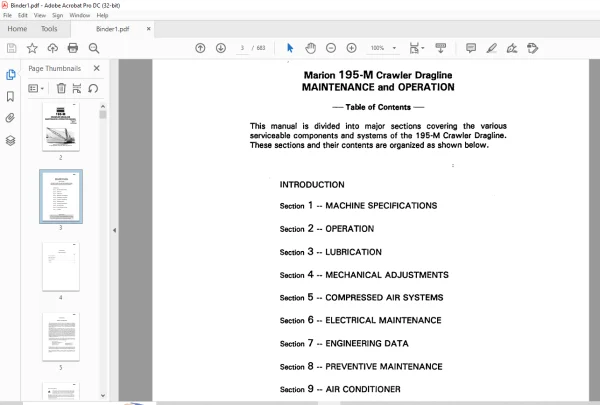Print the document with the printer icon

(x=73, y=48)
